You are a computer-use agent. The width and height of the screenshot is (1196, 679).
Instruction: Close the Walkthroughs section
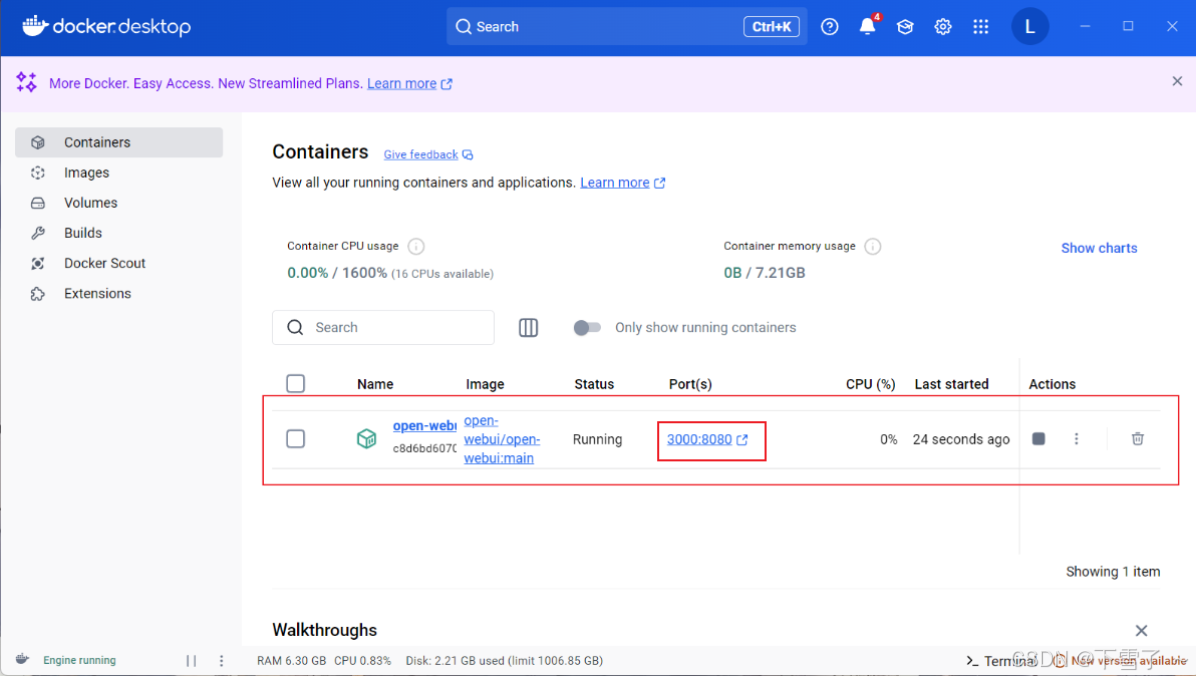[x=1141, y=633]
